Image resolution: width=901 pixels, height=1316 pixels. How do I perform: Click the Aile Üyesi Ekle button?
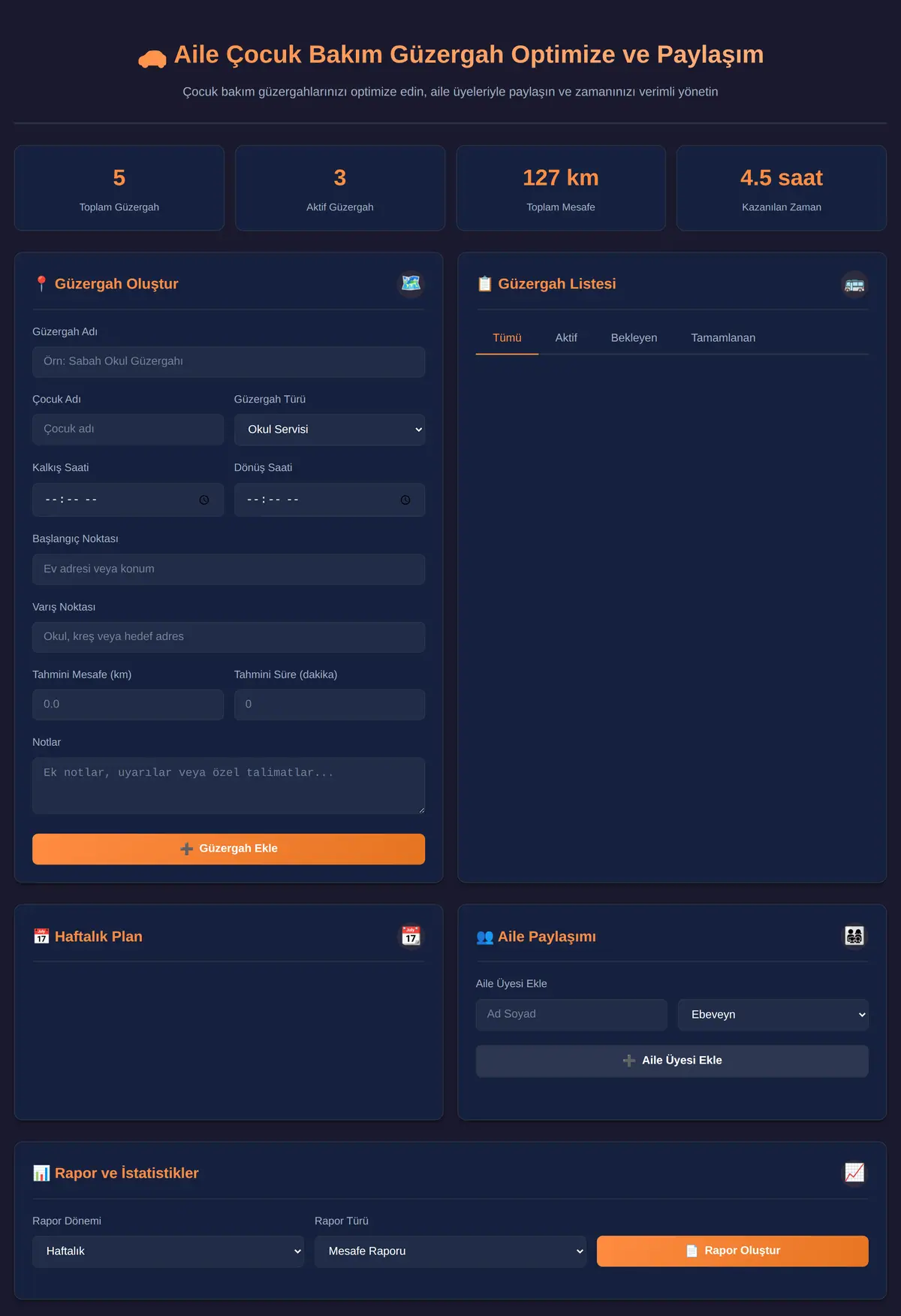[x=672, y=1061]
